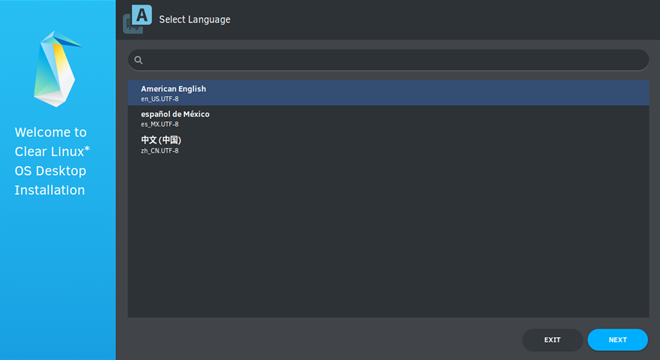
Task: Select American English language
Action: [x=388, y=93]
